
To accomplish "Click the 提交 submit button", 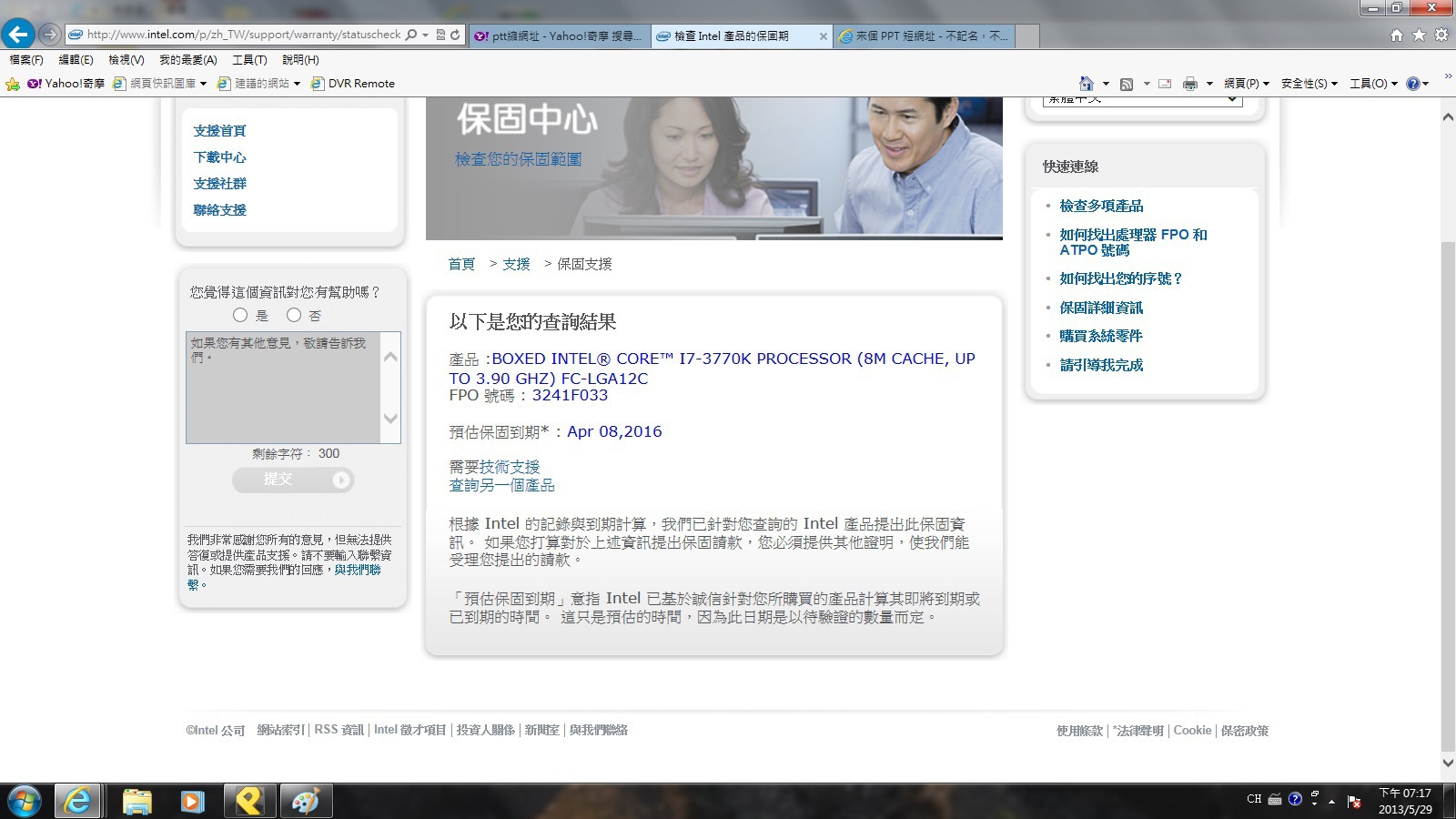I will pyautogui.click(x=292, y=480).
